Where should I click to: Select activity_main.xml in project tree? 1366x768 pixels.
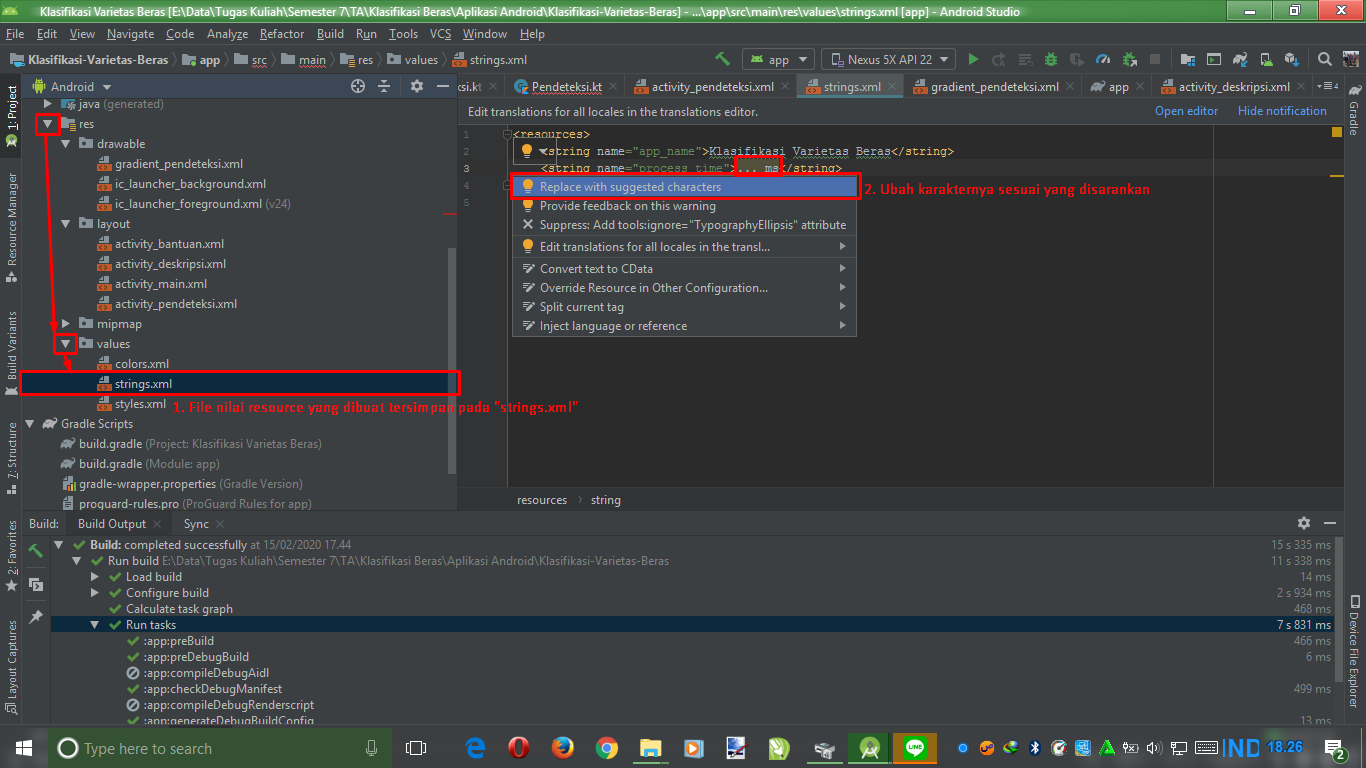point(160,284)
